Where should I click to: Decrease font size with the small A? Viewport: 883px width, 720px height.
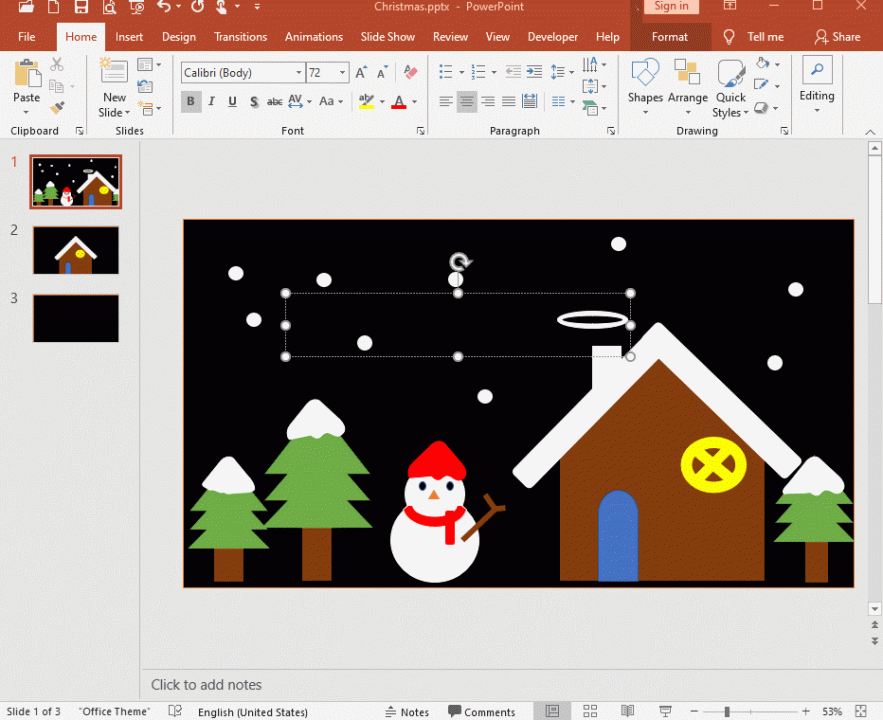coord(382,72)
